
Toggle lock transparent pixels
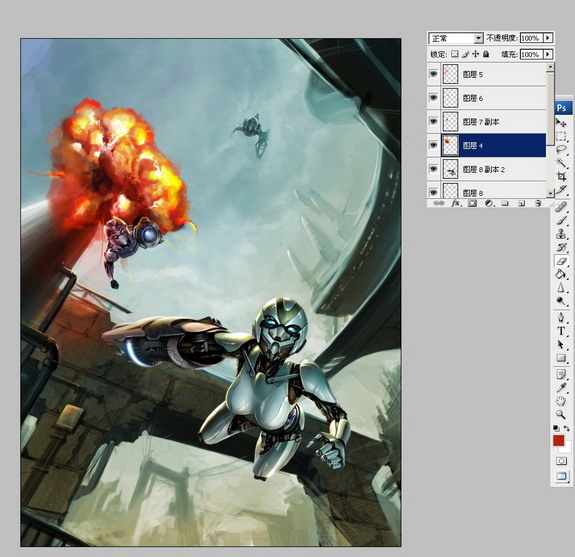455,54
